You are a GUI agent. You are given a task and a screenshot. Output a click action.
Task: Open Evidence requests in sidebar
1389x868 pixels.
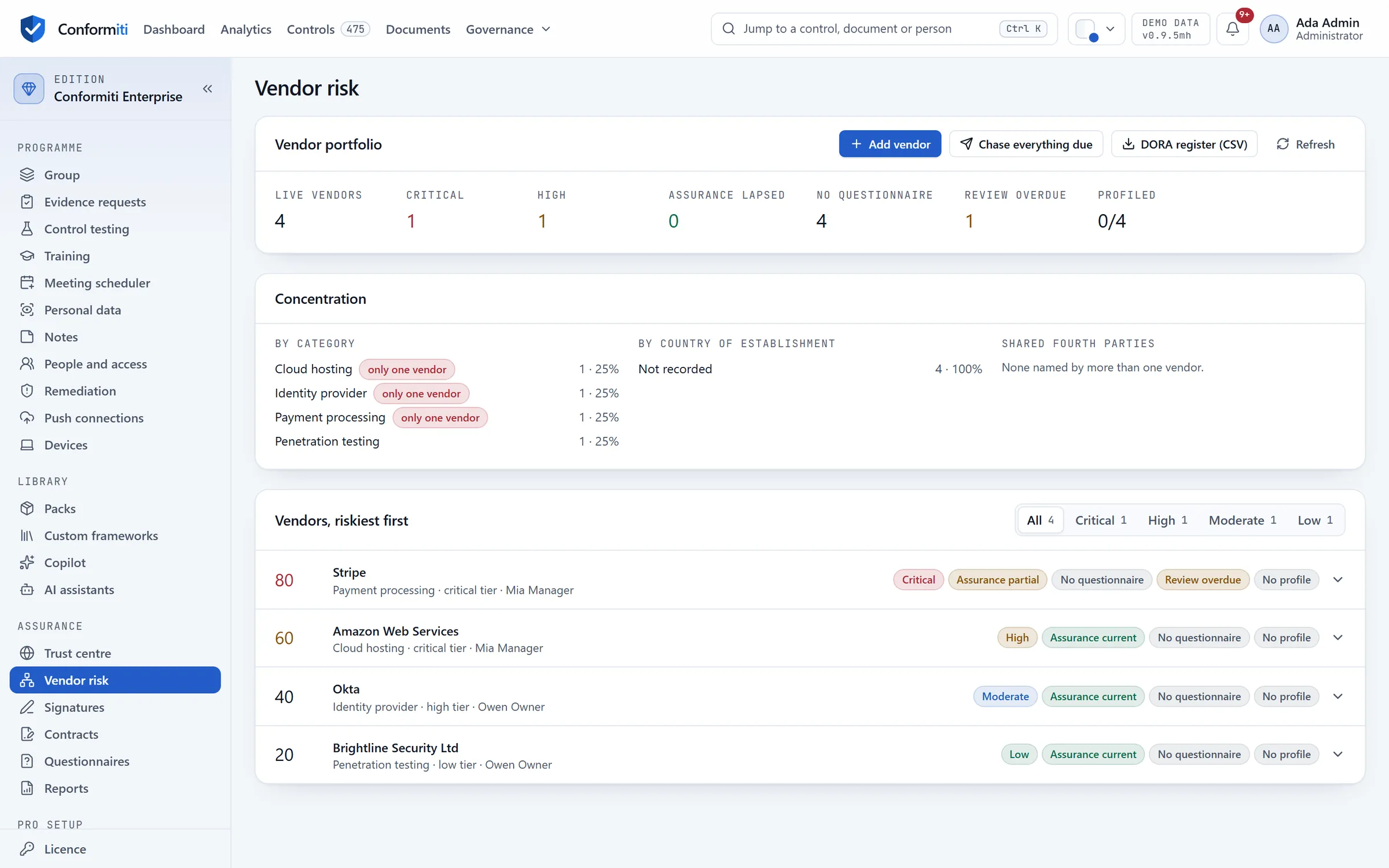(115, 202)
